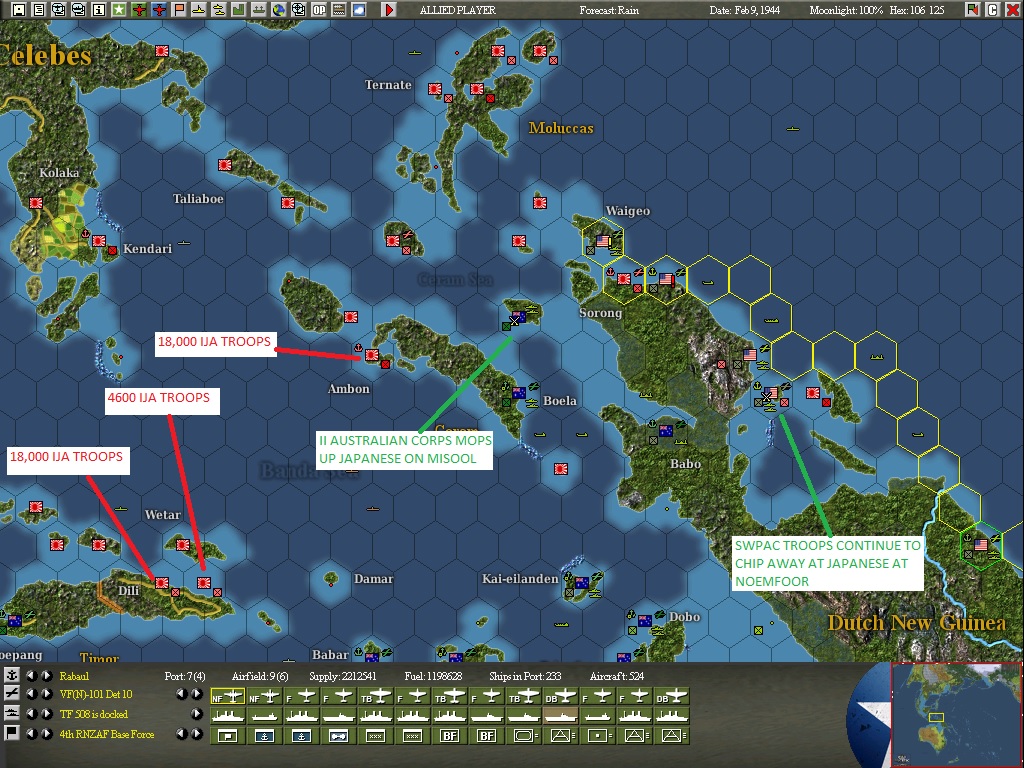This screenshot has width=1032, height=768.
Task: Go to previous base using Rabaul left arrow
Action: 31,675
